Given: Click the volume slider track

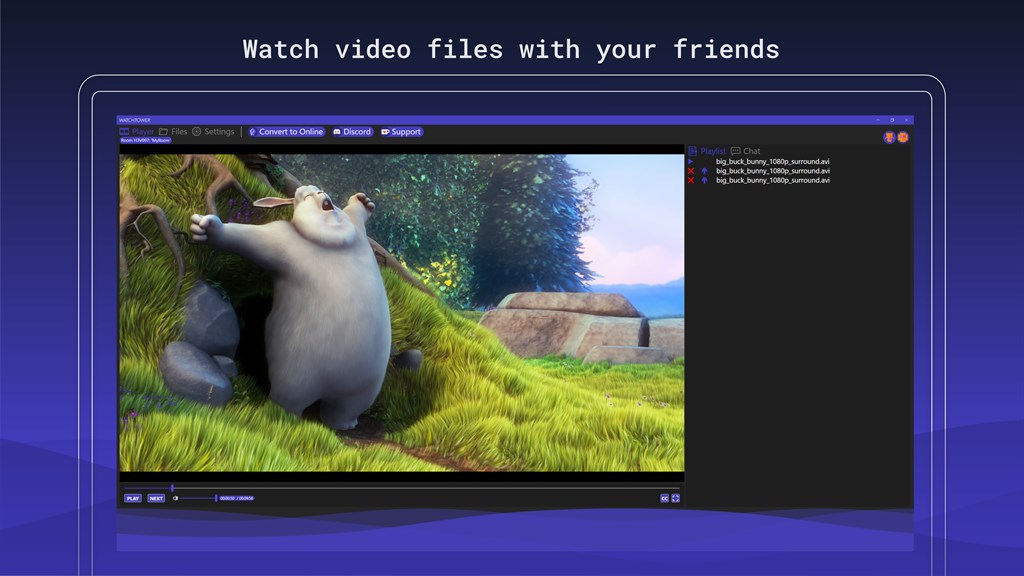Looking at the screenshot, I should (198, 498).
